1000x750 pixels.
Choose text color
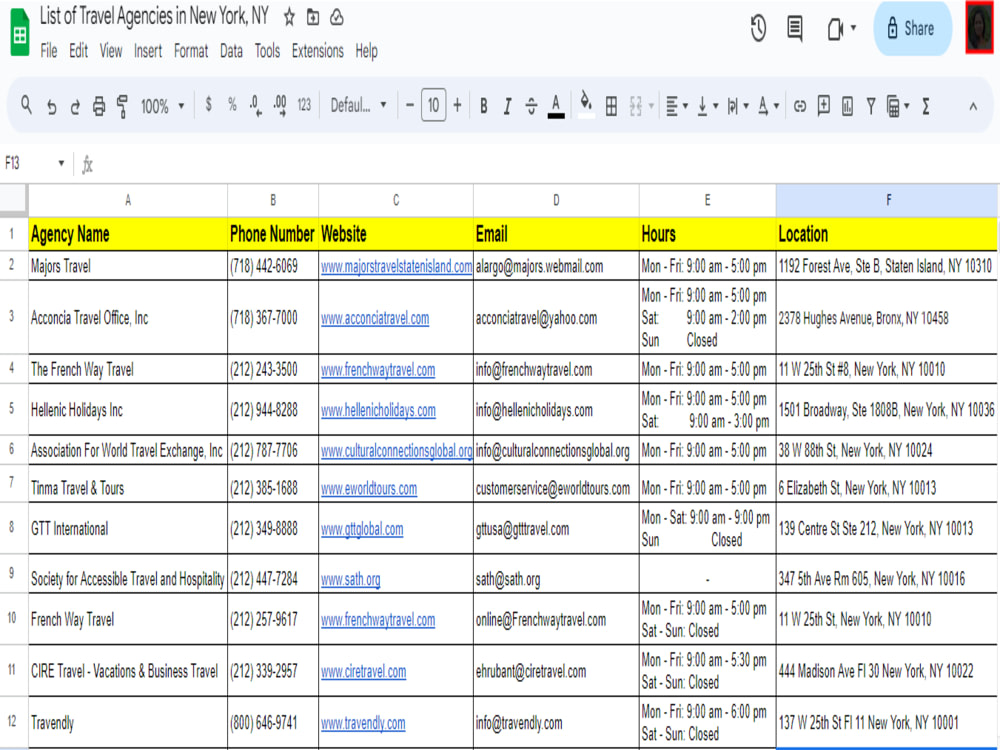[x=556, y=106]
